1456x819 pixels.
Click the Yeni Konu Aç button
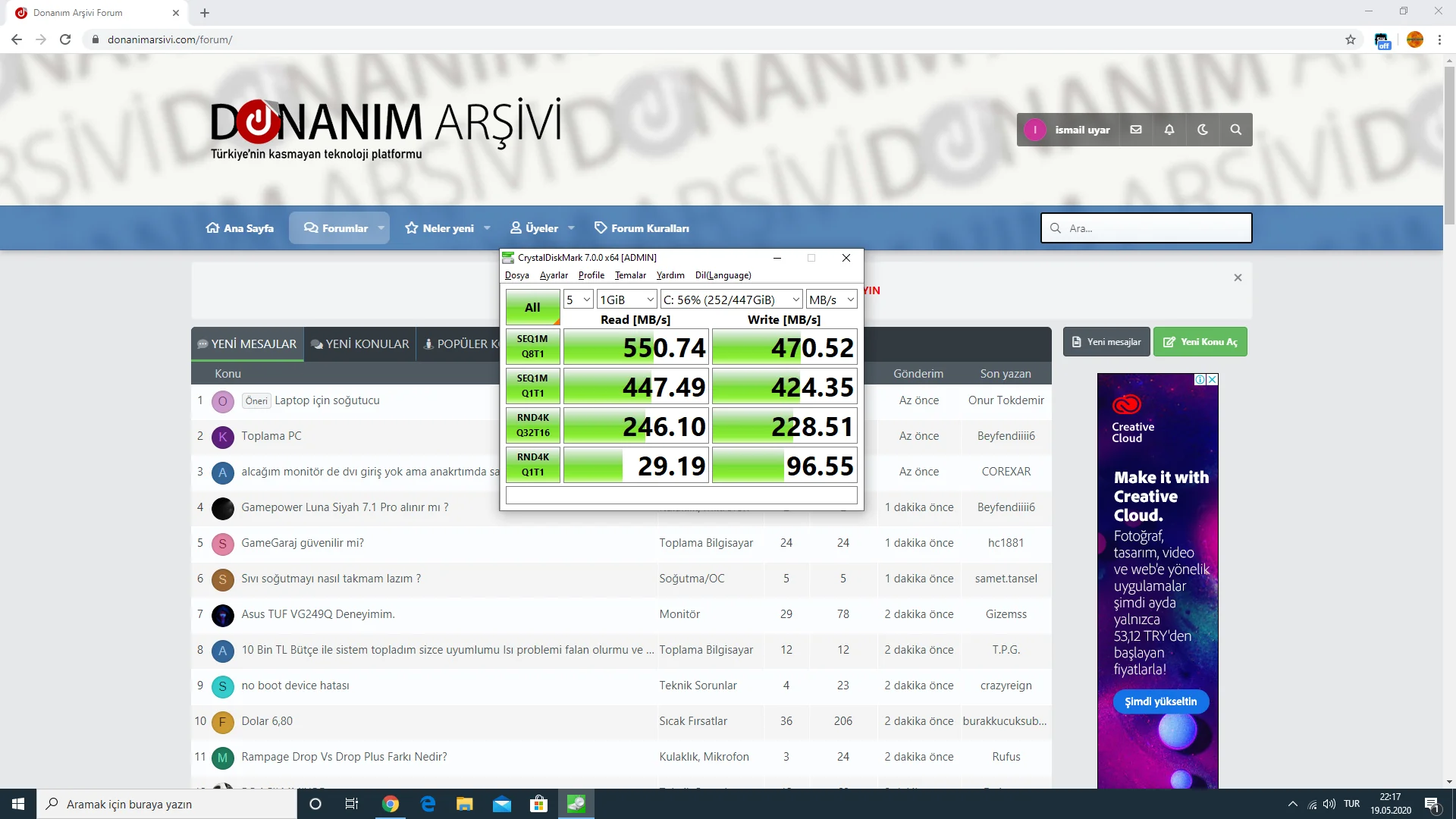(x=1200, y=342)
